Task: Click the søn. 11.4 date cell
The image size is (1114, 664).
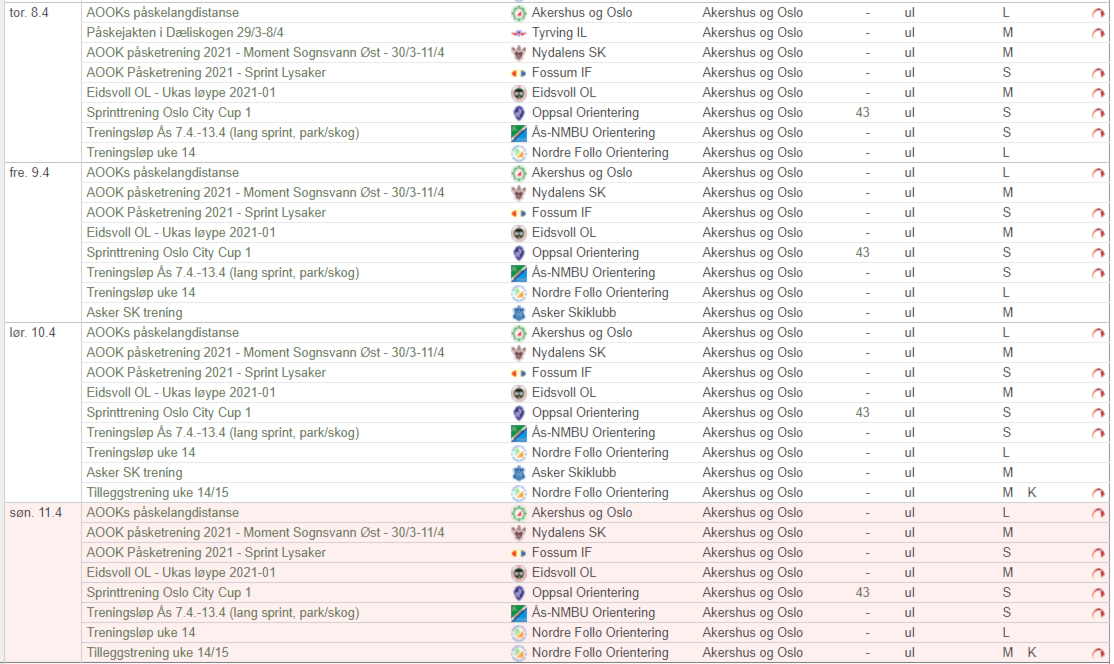Action: pyautogui.click(x=34, y=513)
